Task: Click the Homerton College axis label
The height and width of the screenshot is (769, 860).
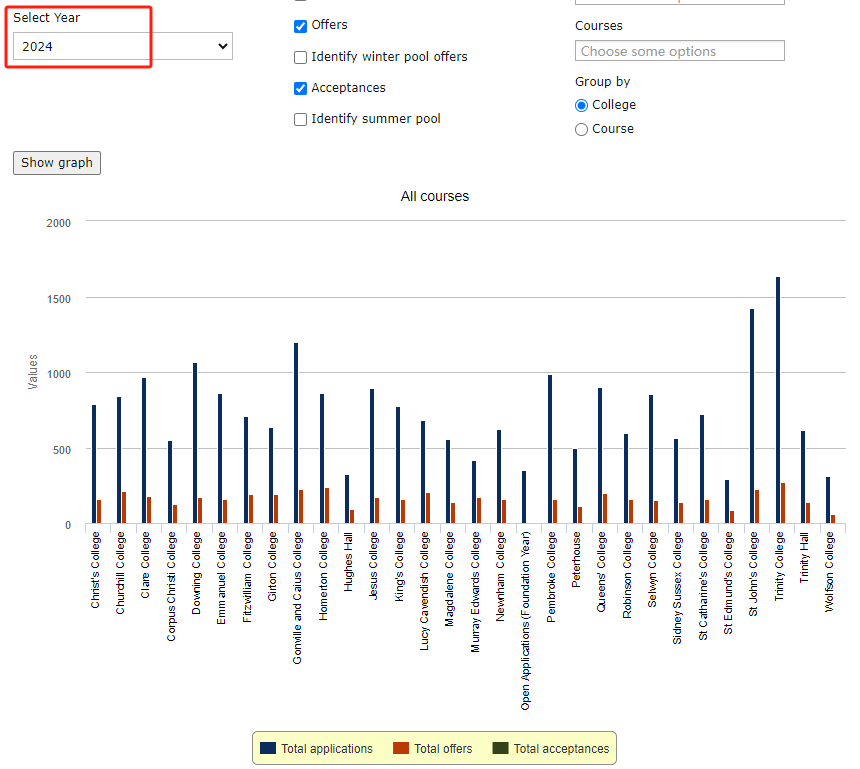Action: (323, 576)
